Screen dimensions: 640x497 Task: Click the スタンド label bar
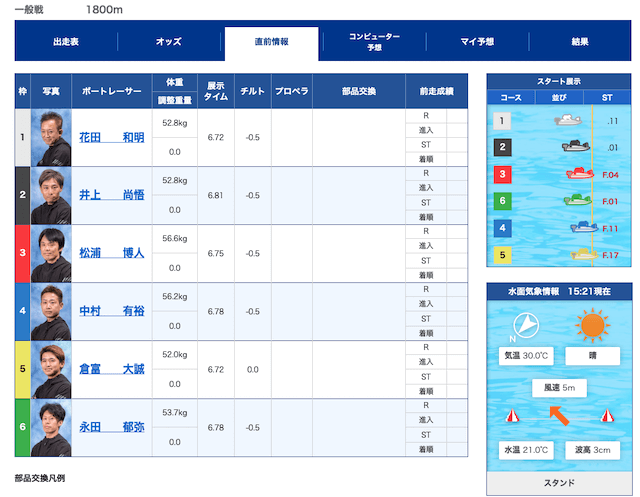coord(559,483)
